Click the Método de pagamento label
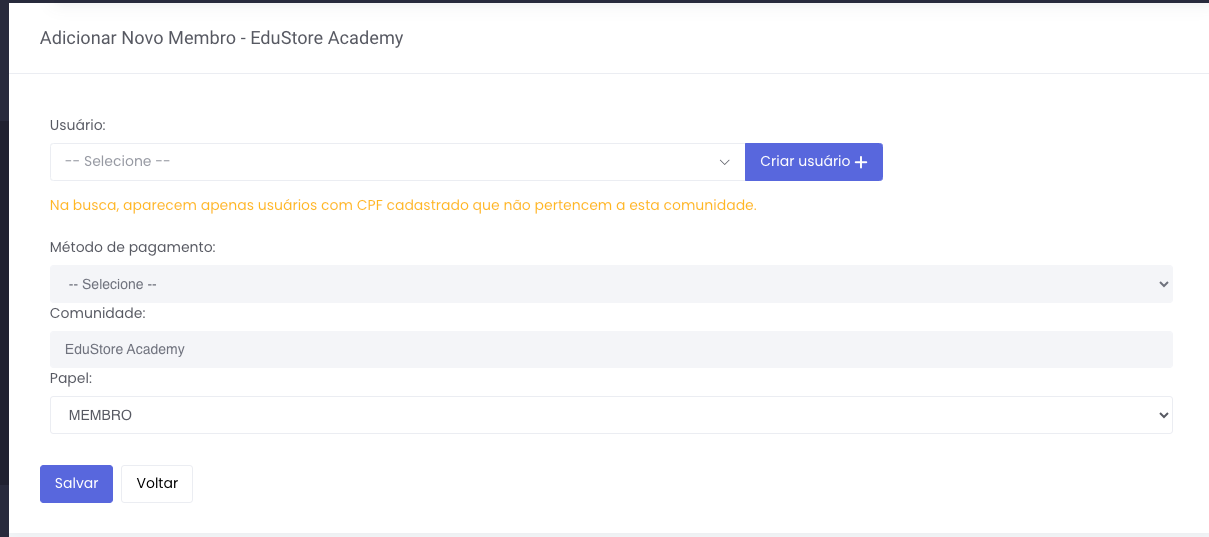The width and height of the screenshot is (1209, 537). [133, 246]
